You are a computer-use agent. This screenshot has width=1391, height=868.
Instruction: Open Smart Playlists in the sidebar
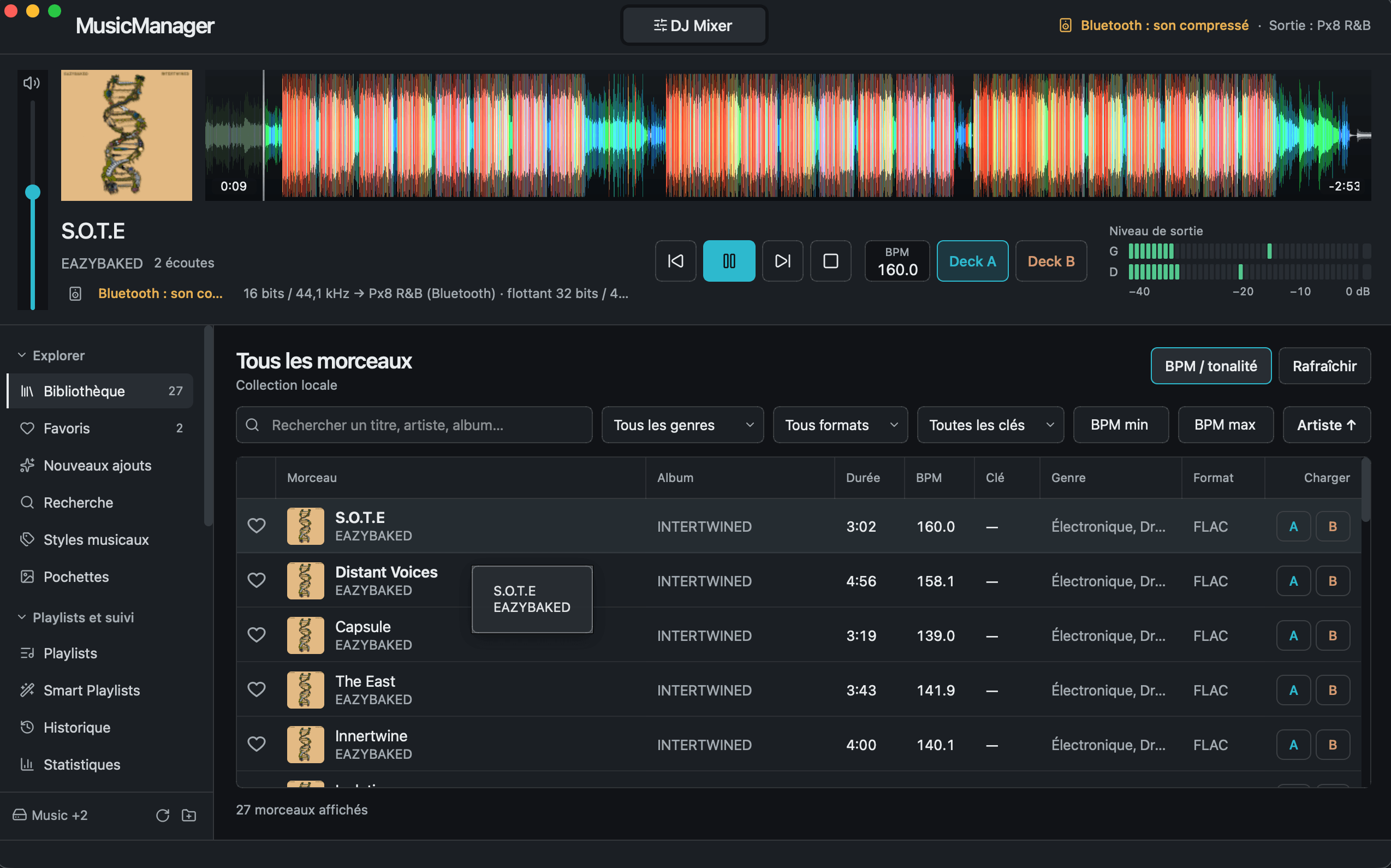pyautogui.click(x=100, y=690)
